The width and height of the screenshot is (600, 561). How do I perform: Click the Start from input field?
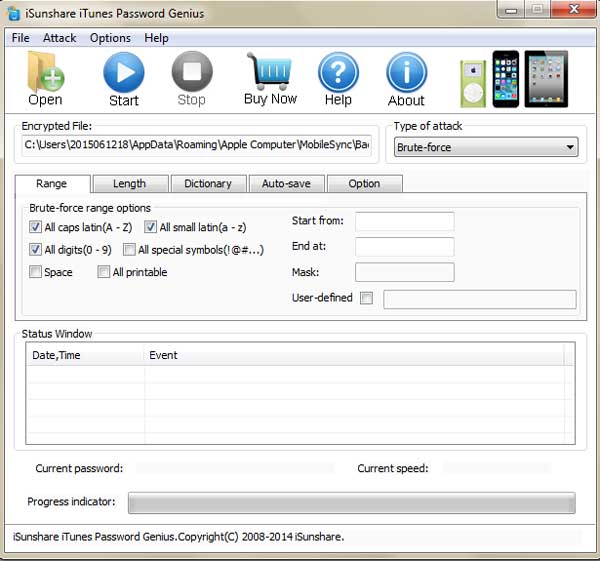coord(404,221)
